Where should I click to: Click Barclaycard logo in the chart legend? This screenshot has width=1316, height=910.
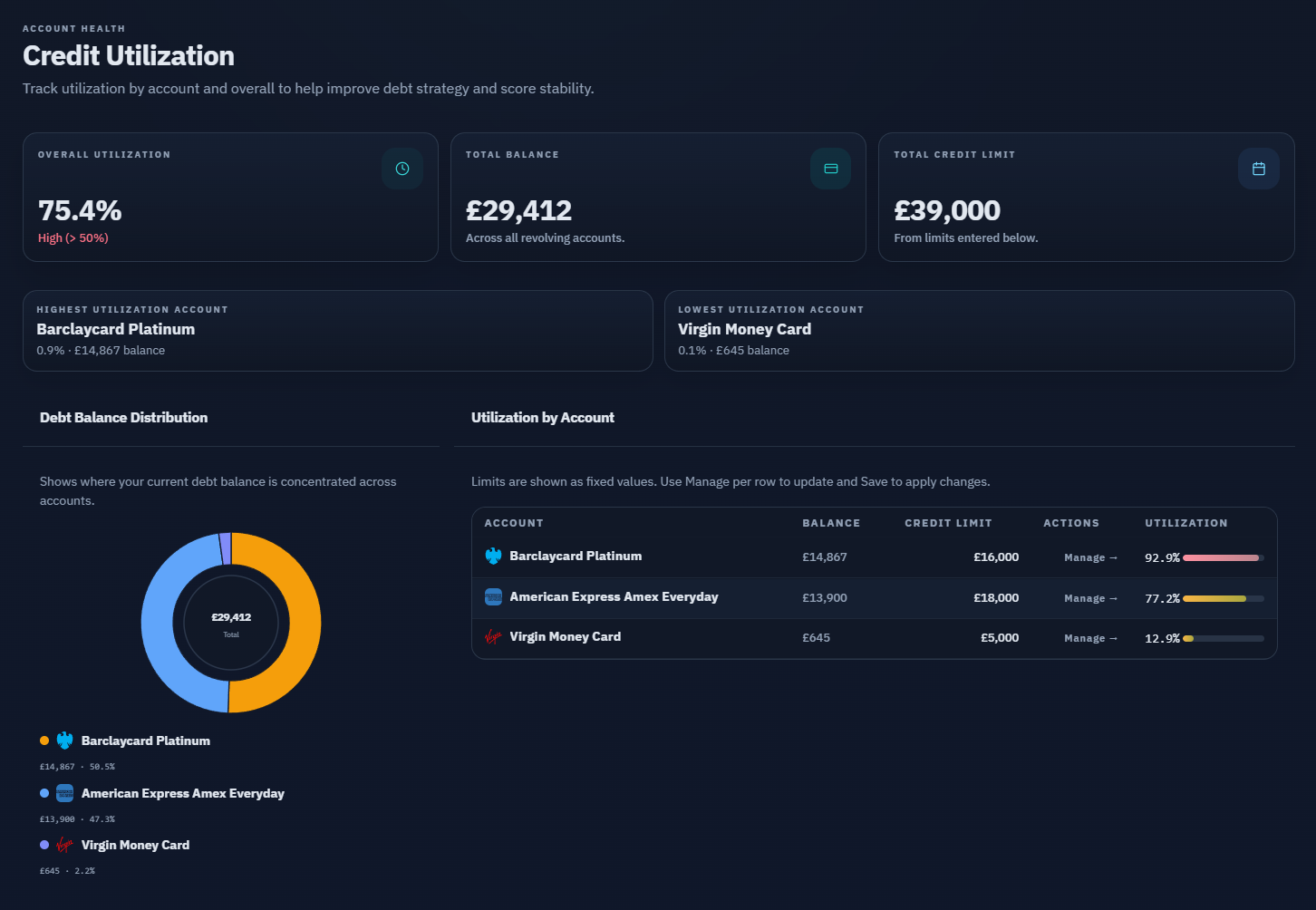click(x=64, y=741)
